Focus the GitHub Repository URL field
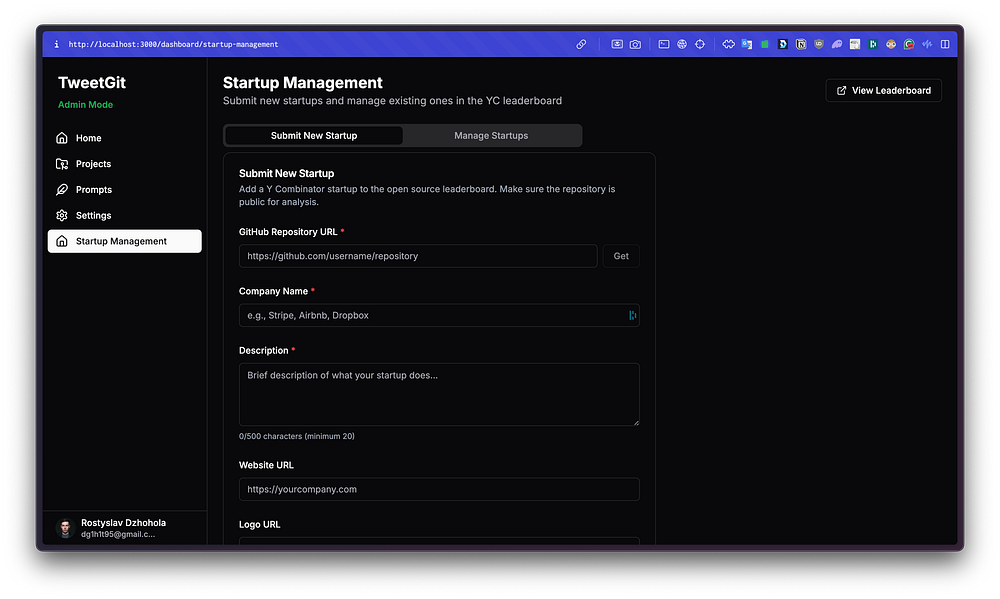Screen dimensions: 1000x599 (418, 256)
